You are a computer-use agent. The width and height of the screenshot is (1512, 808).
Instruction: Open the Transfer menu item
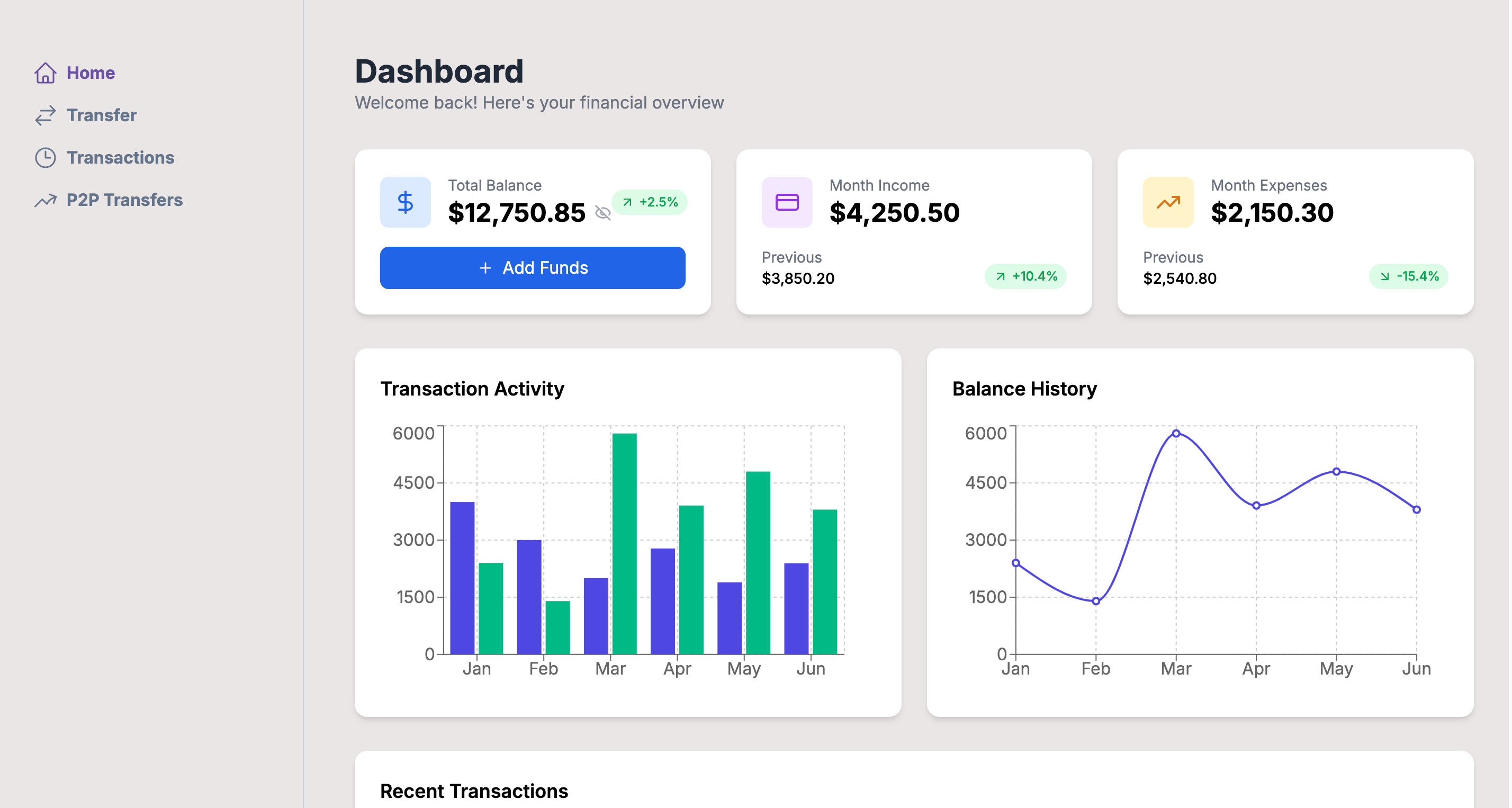pyautogui.click(x=102, y=115)
